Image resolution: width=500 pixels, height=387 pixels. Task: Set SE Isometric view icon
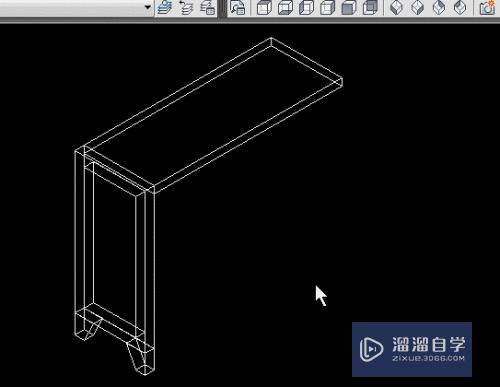click(417, 8)
